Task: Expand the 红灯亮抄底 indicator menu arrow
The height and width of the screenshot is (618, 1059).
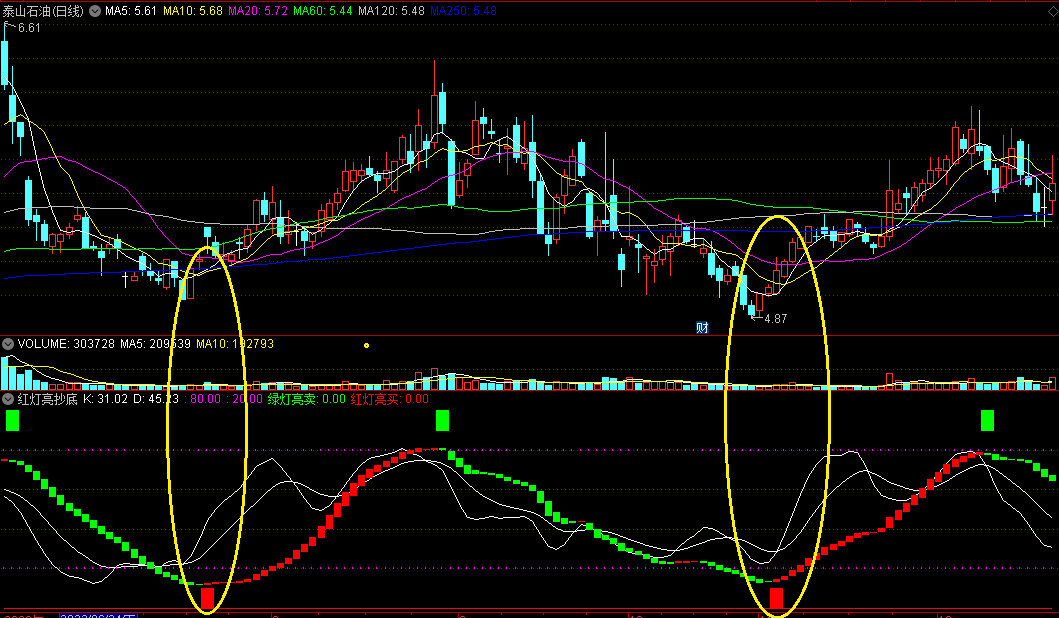Action: coord(8,399)
